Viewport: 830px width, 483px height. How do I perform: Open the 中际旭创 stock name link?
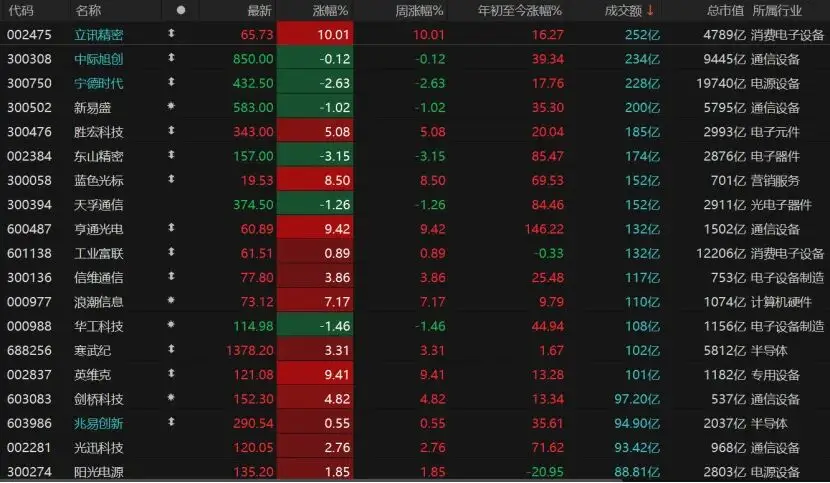pyautogui.click(x=100, y=58)
